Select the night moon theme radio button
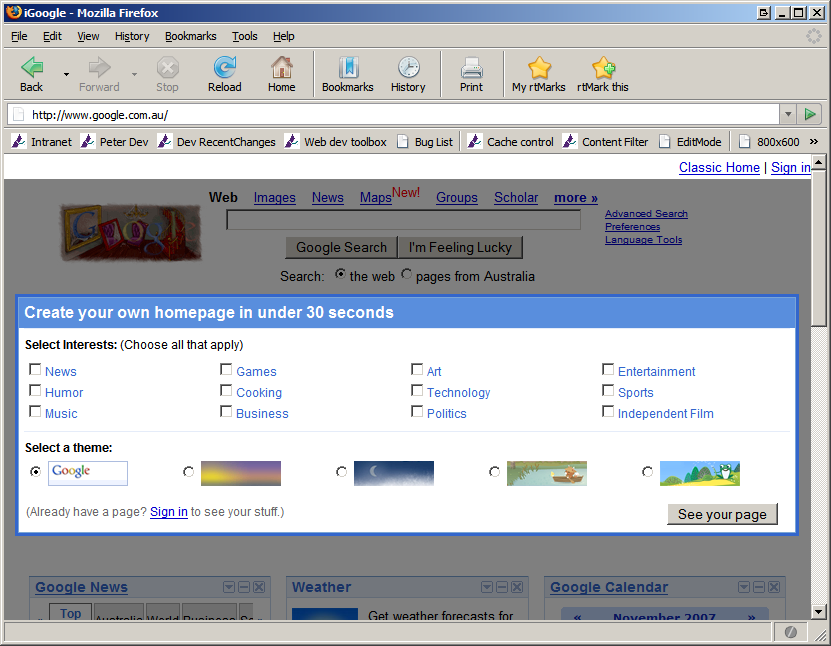831x646 pixels. click(x=341, y=471)
